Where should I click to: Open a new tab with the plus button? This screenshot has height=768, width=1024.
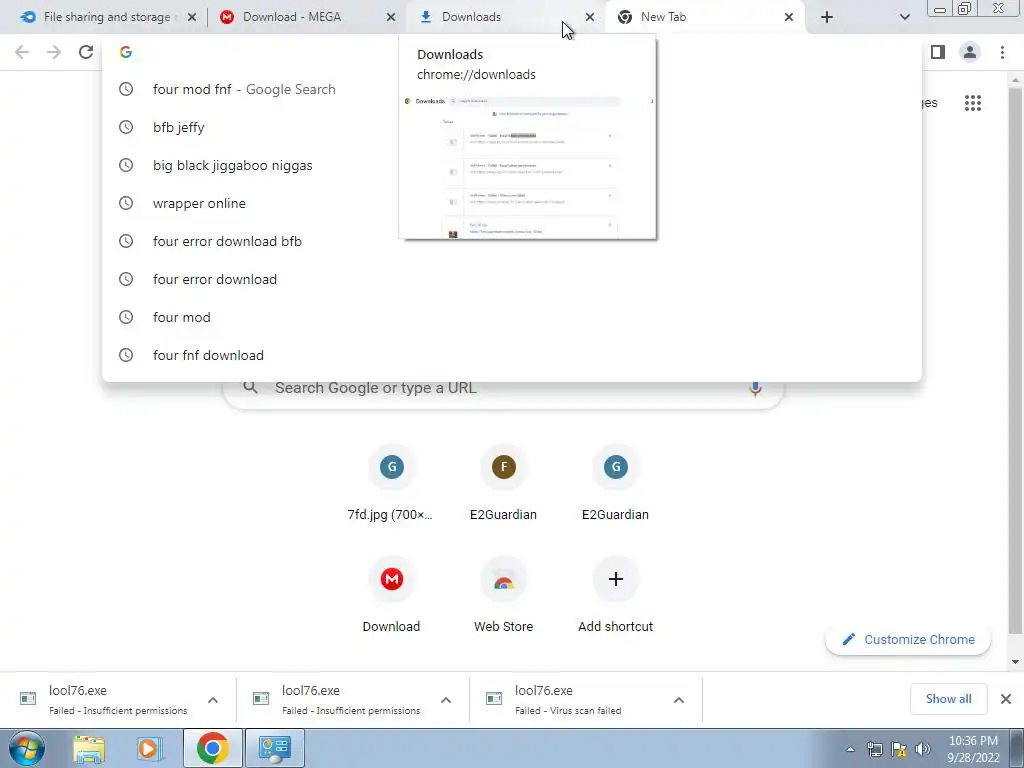point(827,17)
